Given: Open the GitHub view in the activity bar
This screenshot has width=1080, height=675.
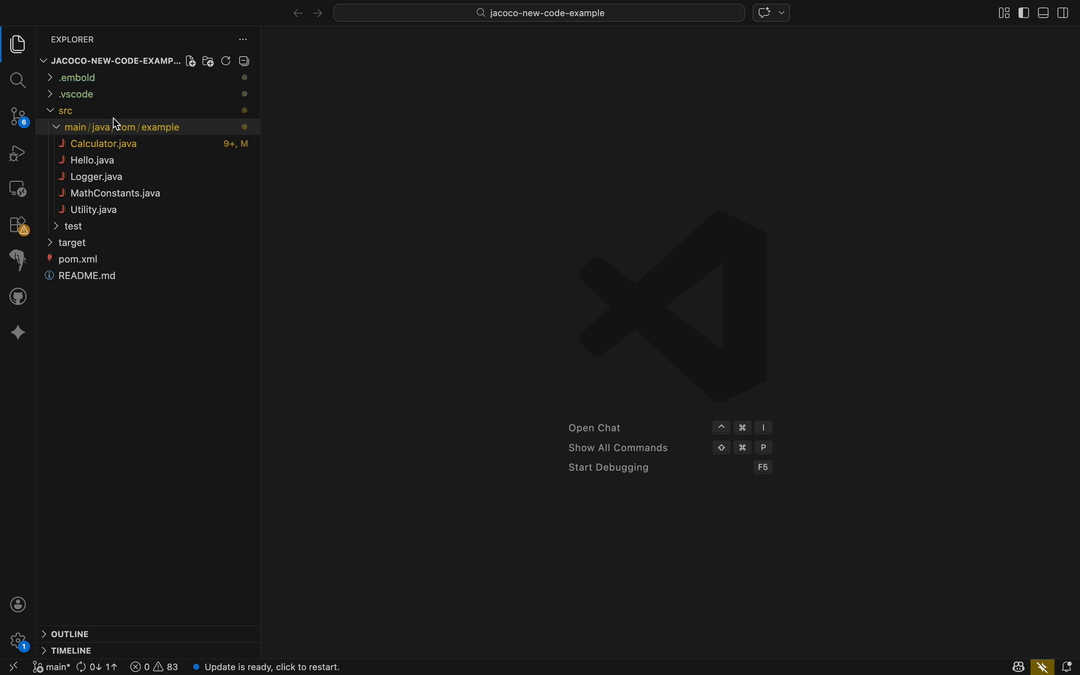Looking at the screenshot, I should point(17,296).
